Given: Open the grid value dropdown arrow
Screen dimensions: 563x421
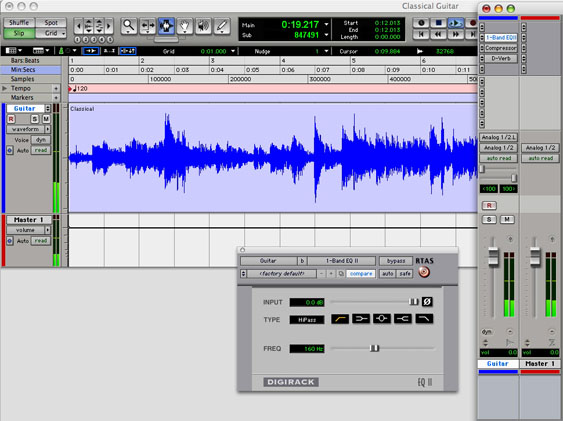Looking at the screenshot, I should tap(233, 51).
